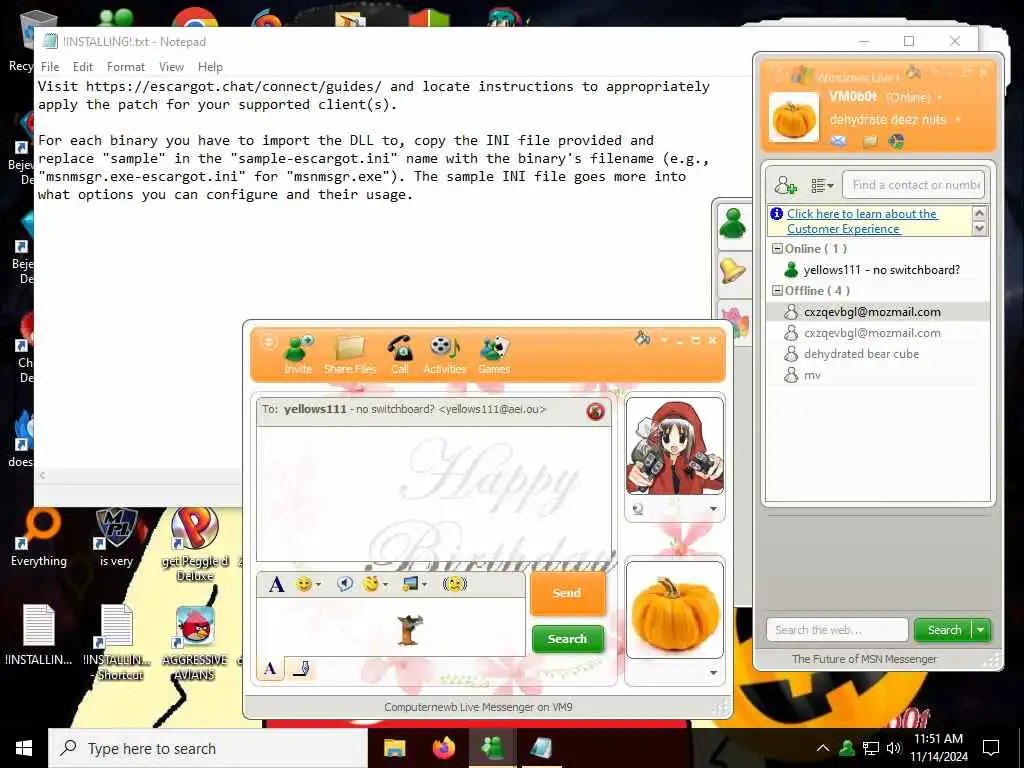1024x768 pixels.
Task: Open dropdown under own pumpkin picture
Action: (x=713, y=673)
